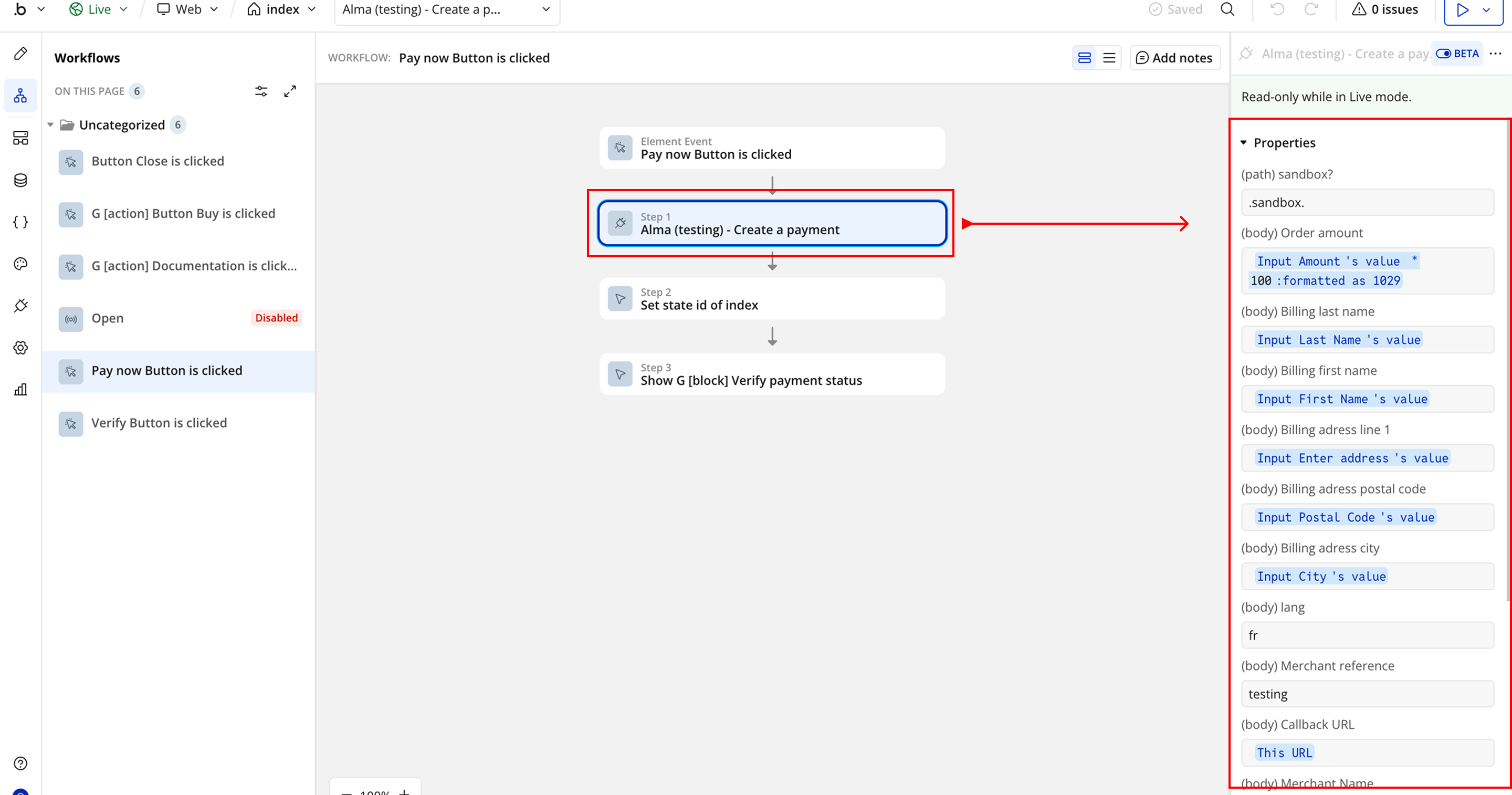The width and height of the screenshot is (1512, 795).
Task: Open the Design tab pencil icon
Action: click(x=20, y=54)
